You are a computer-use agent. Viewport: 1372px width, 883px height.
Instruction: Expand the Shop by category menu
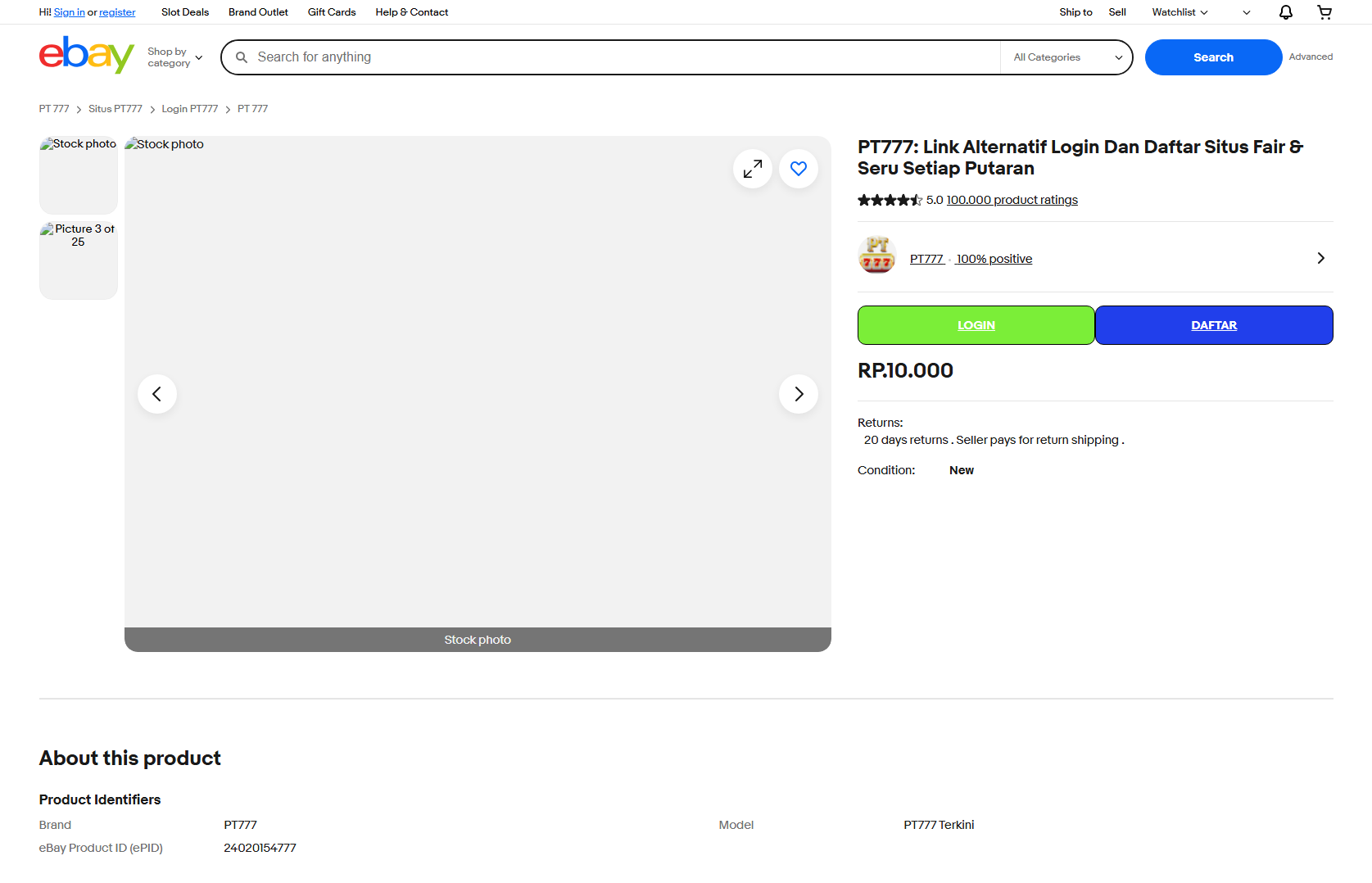tap(174, 57)
